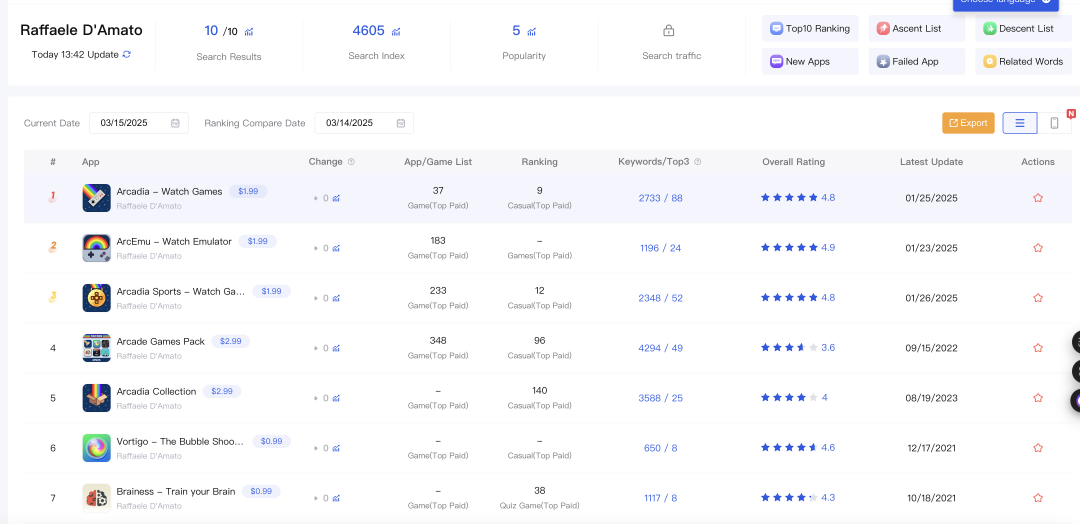
Task: Open the keywords link 2733 / 88
Action: [x=661, y=198]
